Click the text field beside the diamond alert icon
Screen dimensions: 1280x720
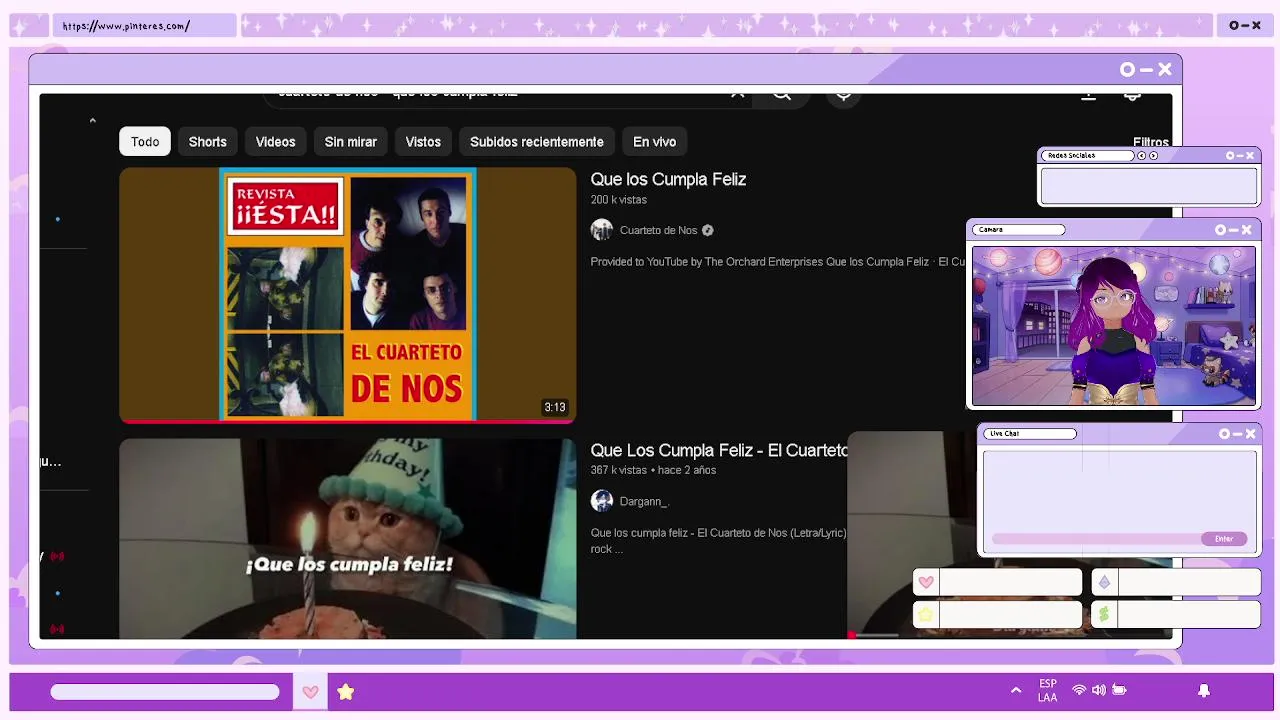(x=1189, y=582)
